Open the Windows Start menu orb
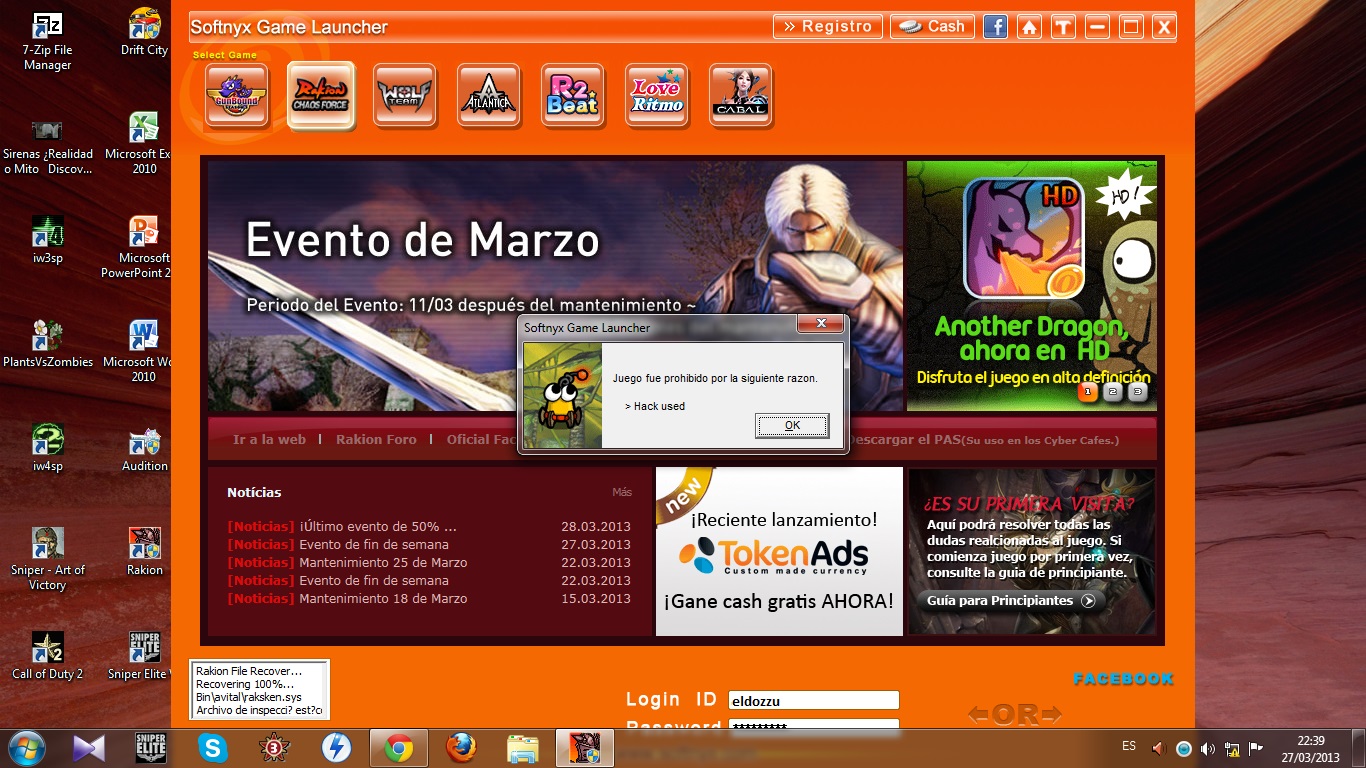The height and width of the screenshot is (768, 1366). (25, 748)
